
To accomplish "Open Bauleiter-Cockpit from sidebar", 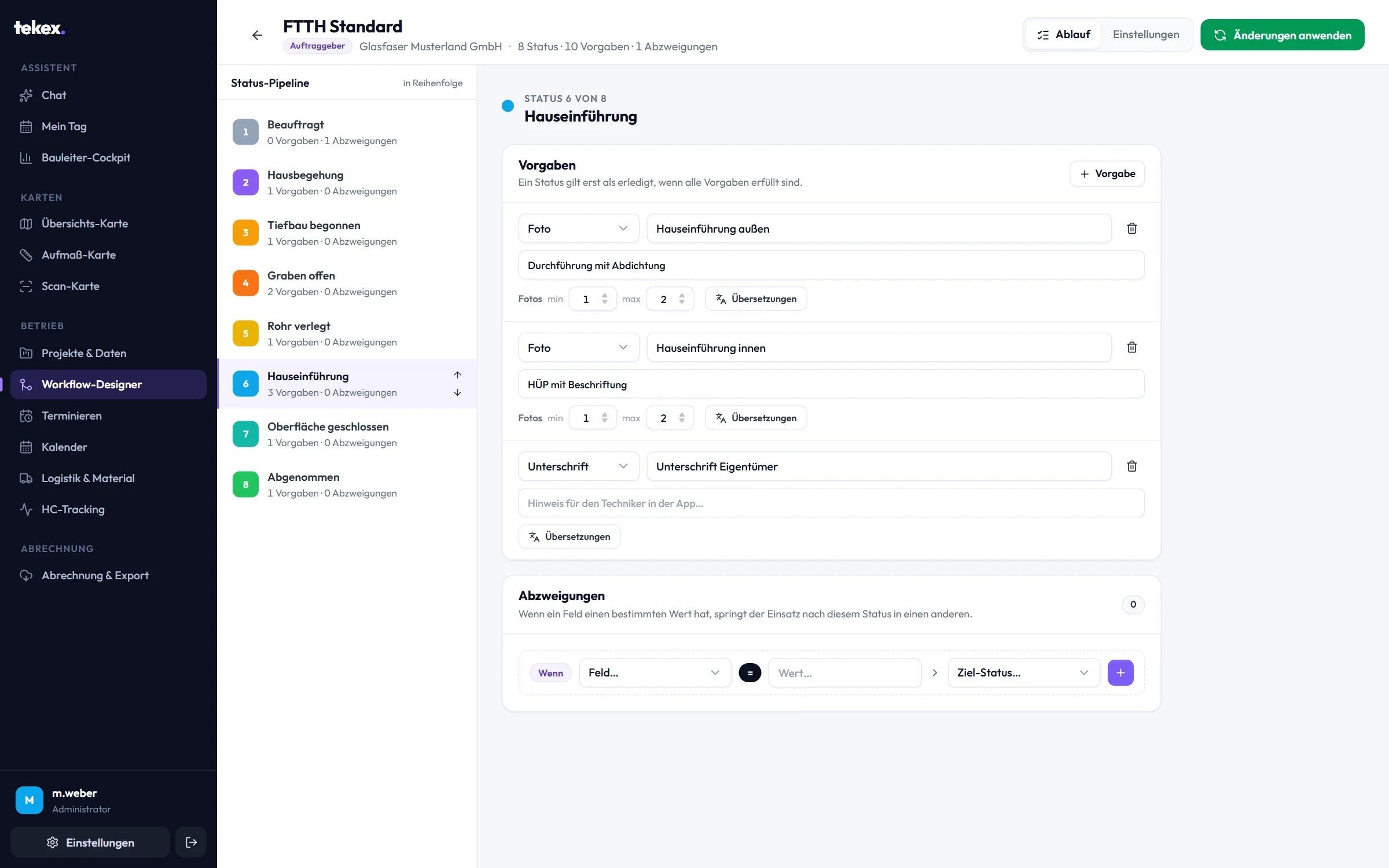I will pyautogui.click(x=108, y=157).
